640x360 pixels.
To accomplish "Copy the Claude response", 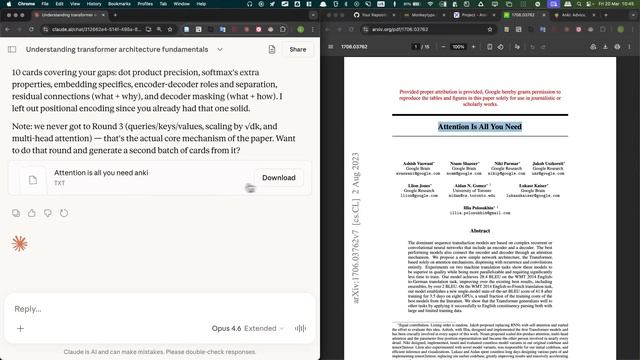I will pyautogui.click(x=16, y=213).
